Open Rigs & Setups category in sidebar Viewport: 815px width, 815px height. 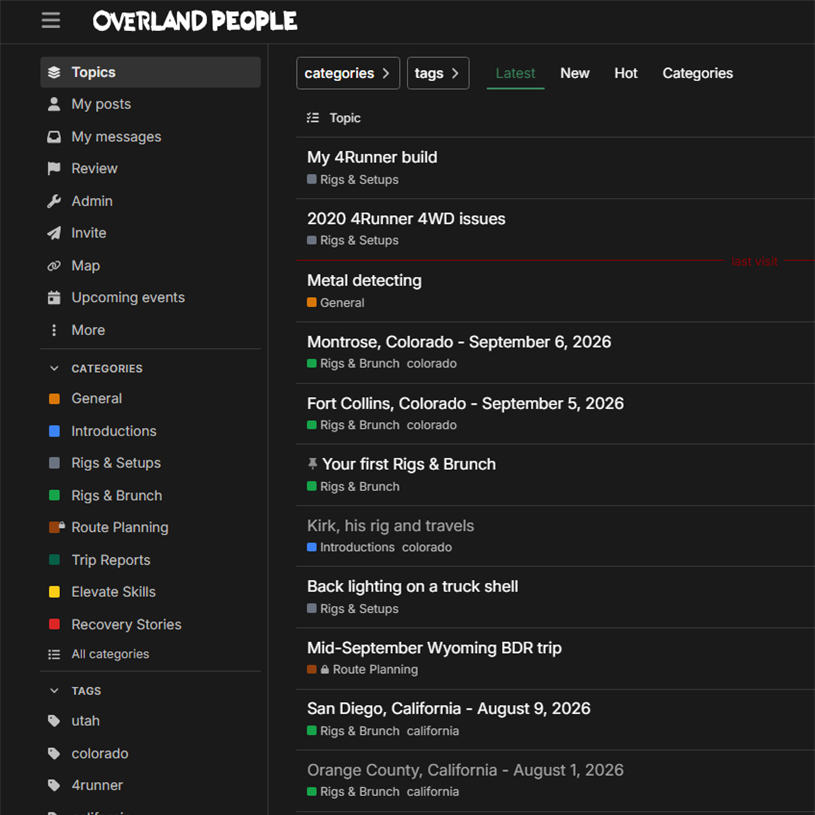coord(150,463)
